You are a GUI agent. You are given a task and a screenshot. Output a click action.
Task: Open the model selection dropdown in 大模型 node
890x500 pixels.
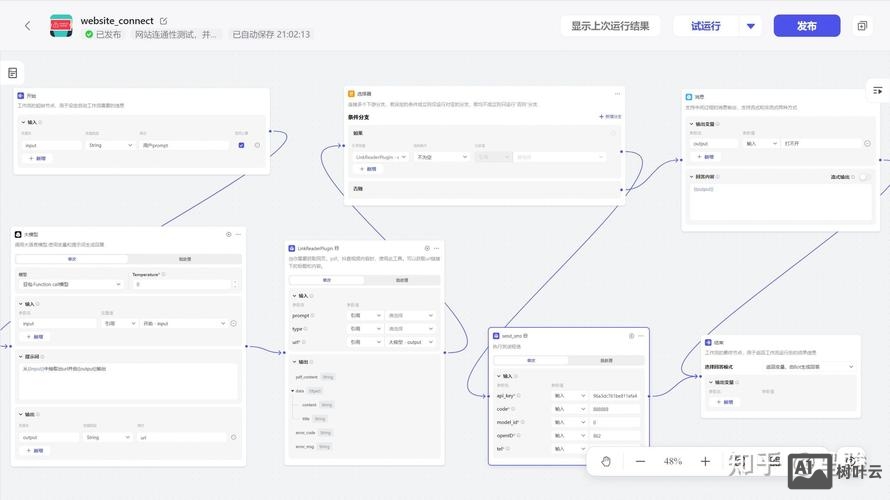pos(72,284)
